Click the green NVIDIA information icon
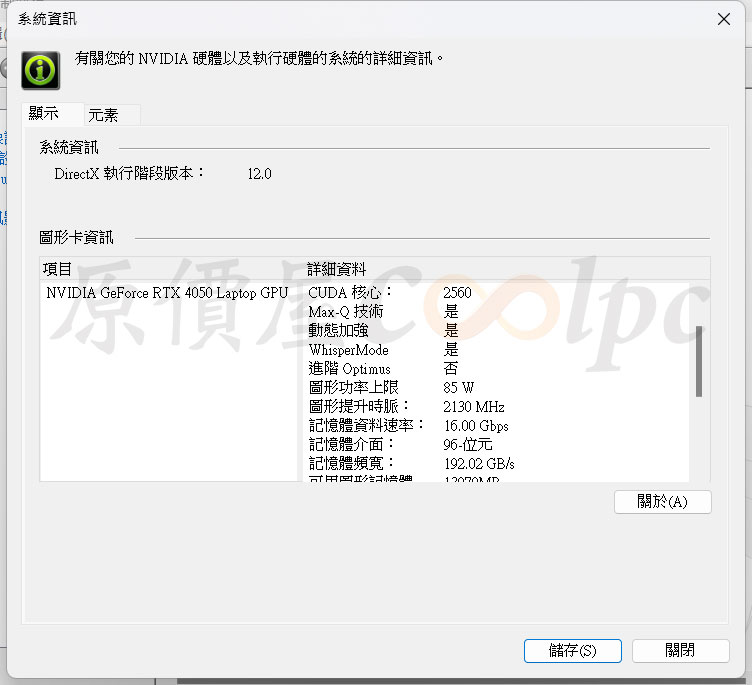 tap(40, 71)
